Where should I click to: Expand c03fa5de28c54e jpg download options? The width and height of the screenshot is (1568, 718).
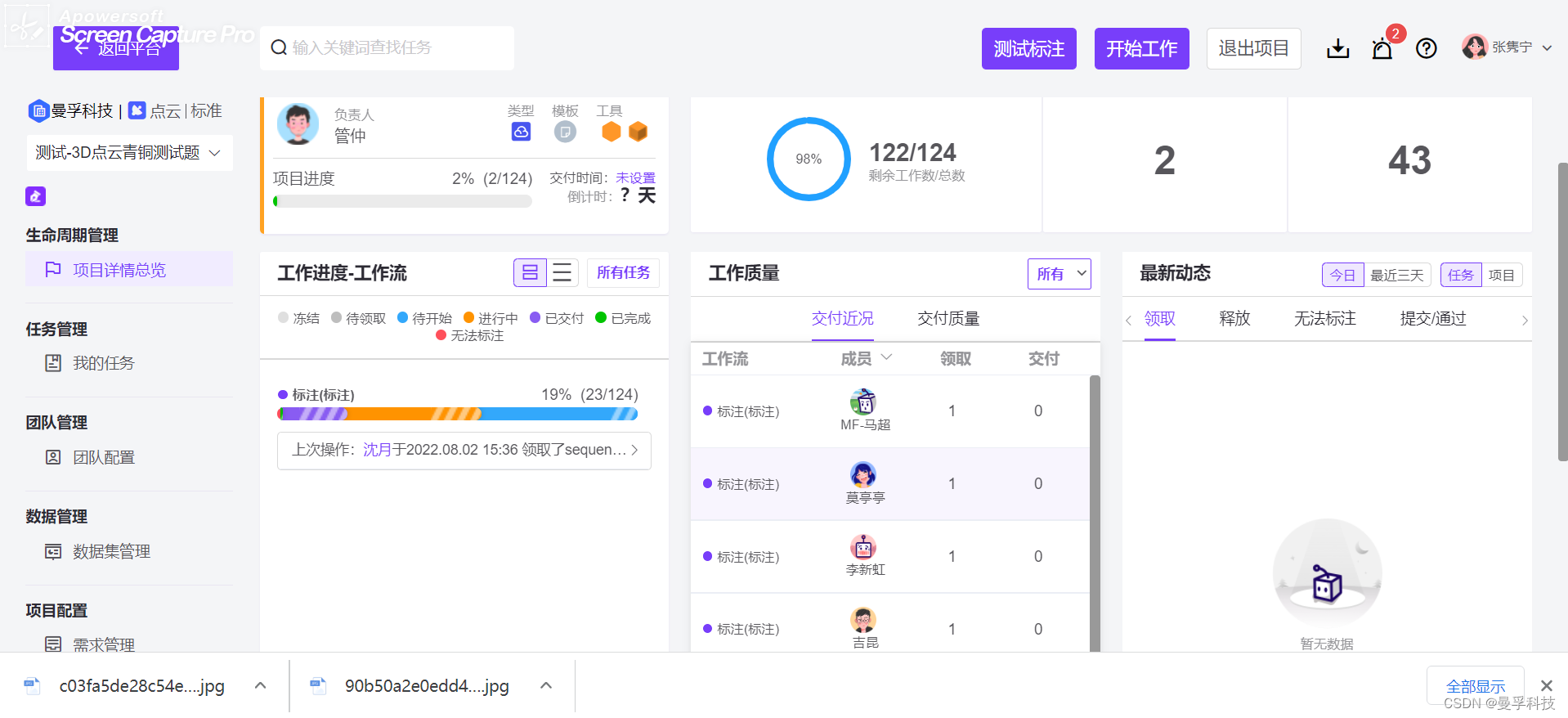260,685
